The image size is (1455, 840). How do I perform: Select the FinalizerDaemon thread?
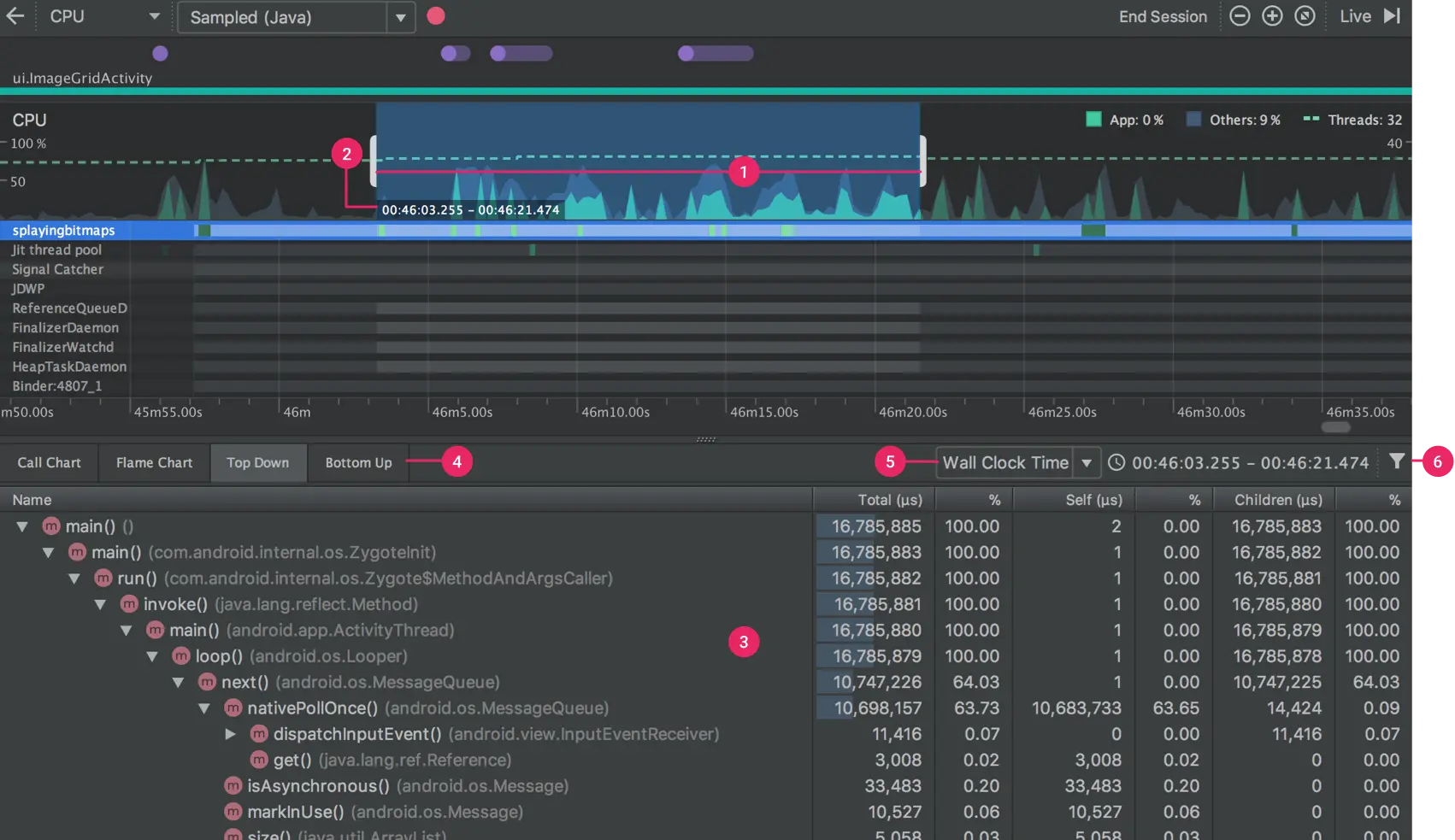coord(705,327)
